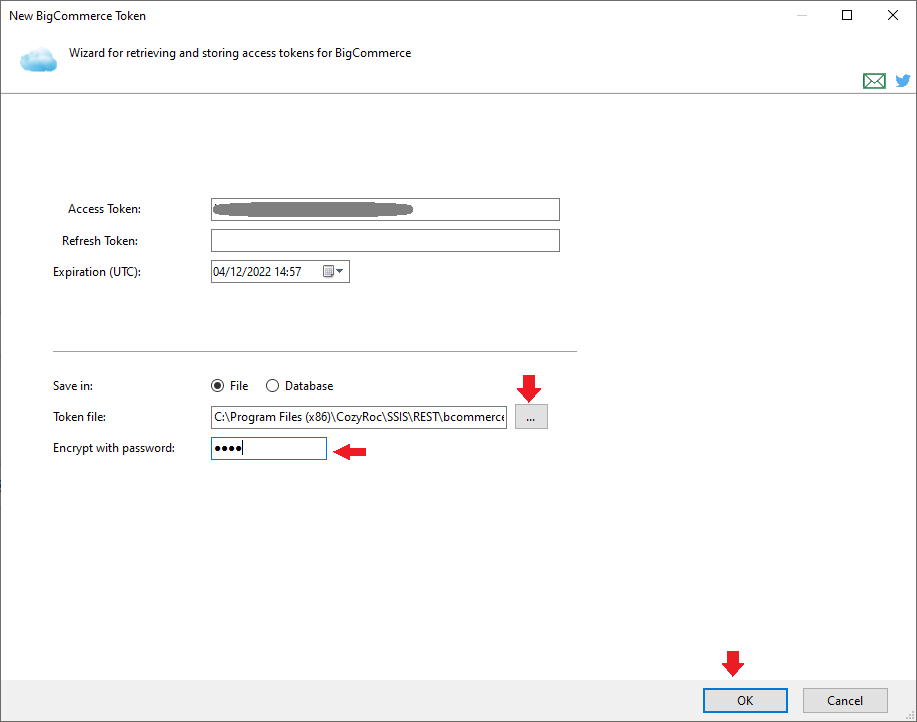Viewport: 917px width, 722px height.
Task: Click the "Save in:" label
Action: 73,386
